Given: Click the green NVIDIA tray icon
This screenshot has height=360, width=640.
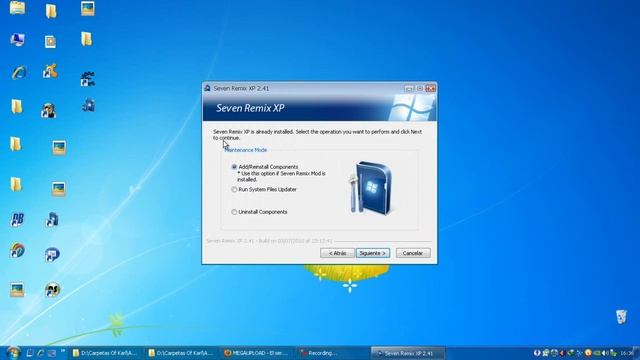Looking at the screenshot, I should click(x=598, y=353).
